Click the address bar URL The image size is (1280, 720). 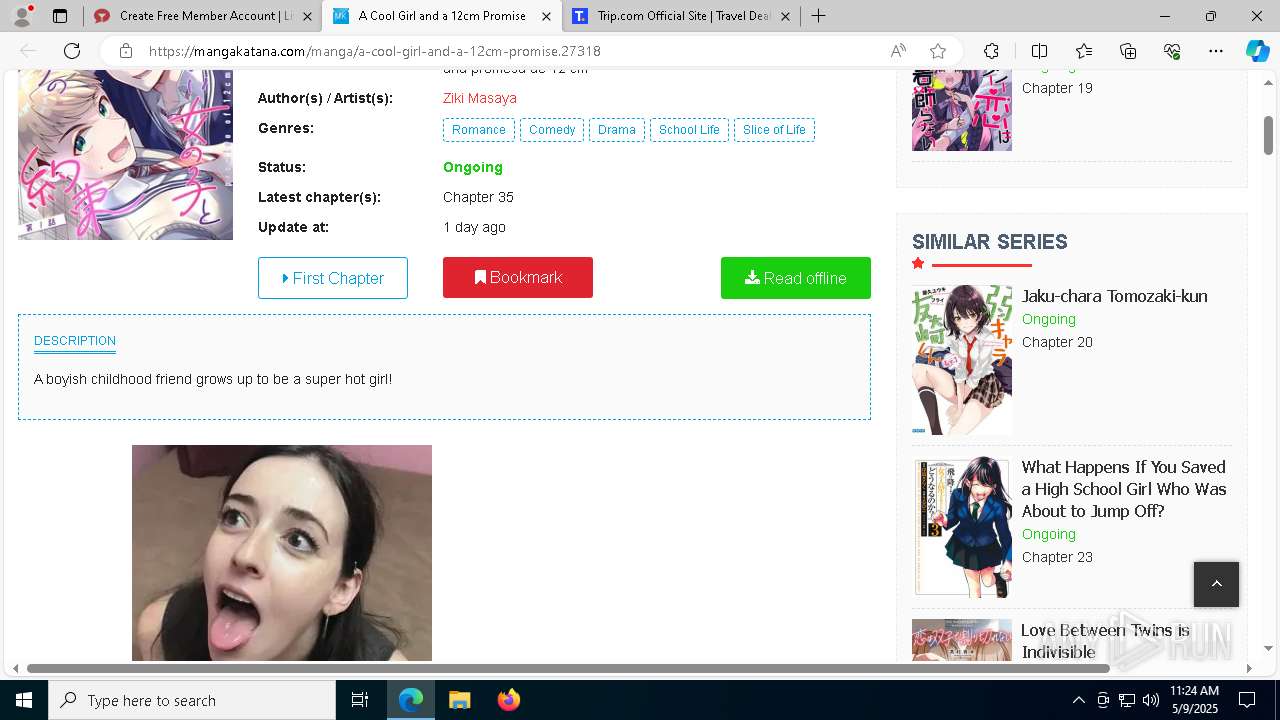click(375, 51)
